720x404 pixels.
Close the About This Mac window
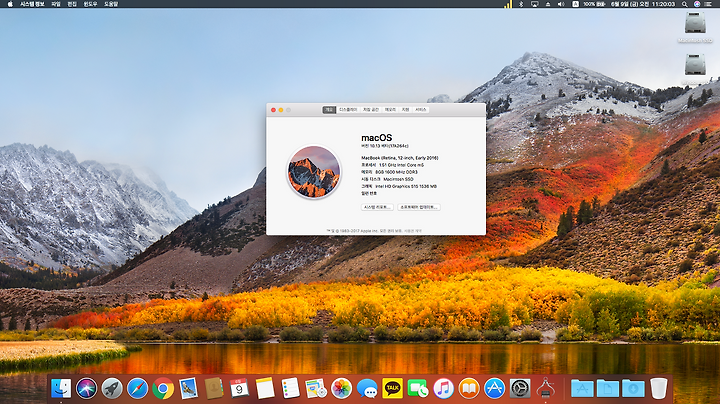(273, 110)
